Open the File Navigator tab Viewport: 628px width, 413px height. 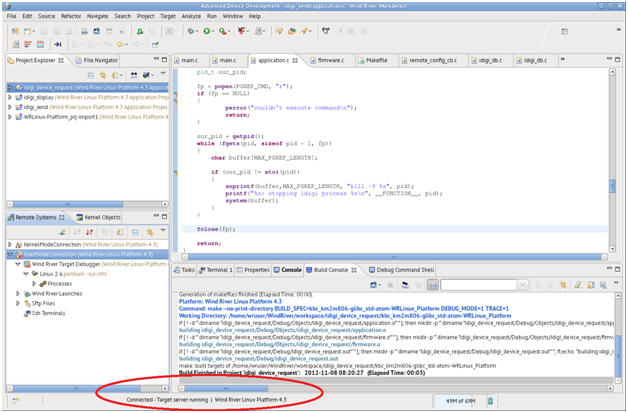point(100,60)
